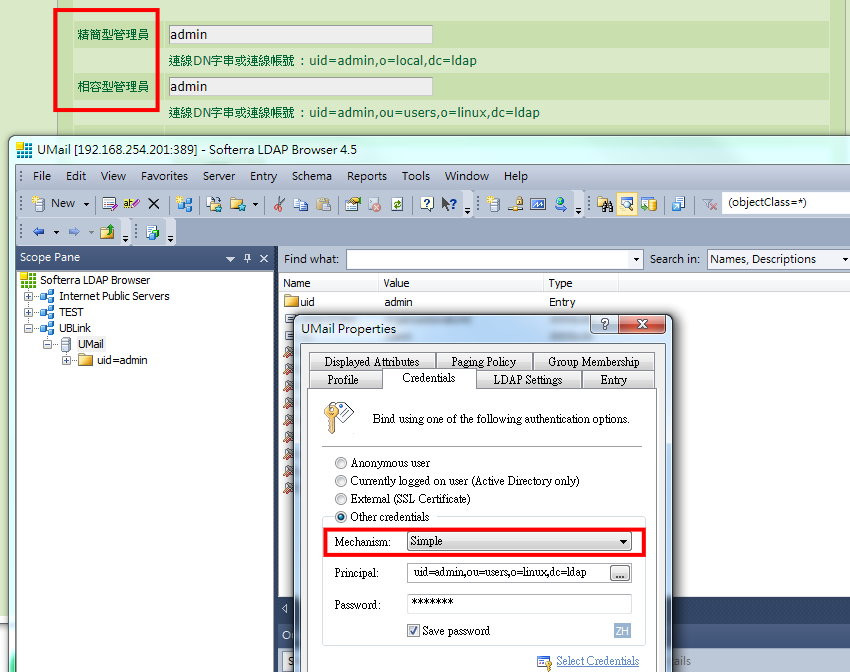Screen dimensions: 850x672
Task: Click the Help question mark icon
Action: coord(427,204)
